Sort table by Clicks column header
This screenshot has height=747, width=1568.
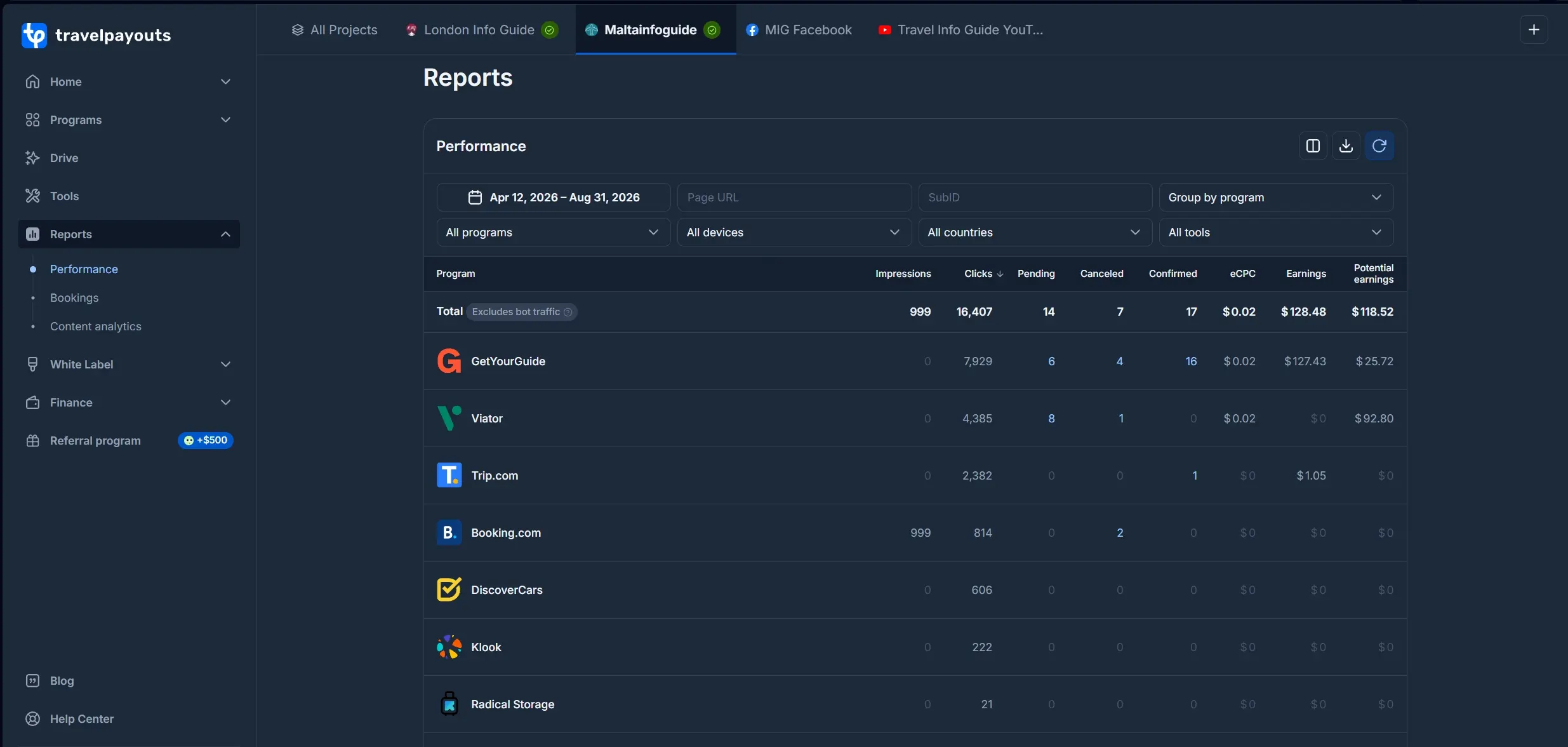click(983, 274)
